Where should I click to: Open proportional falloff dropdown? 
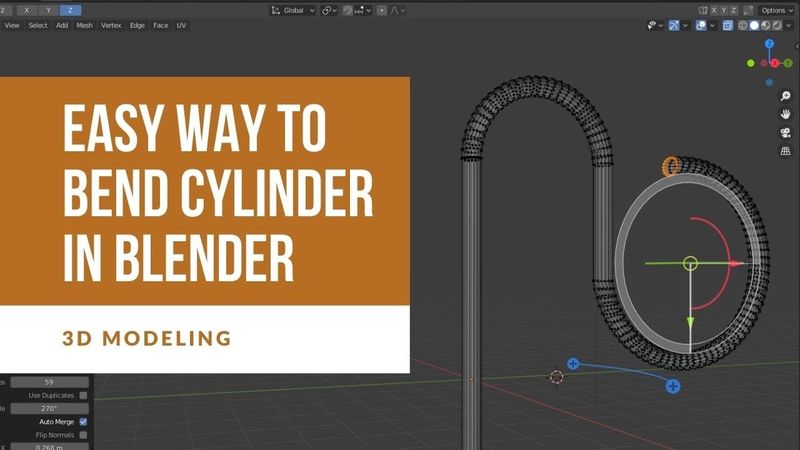398,10
